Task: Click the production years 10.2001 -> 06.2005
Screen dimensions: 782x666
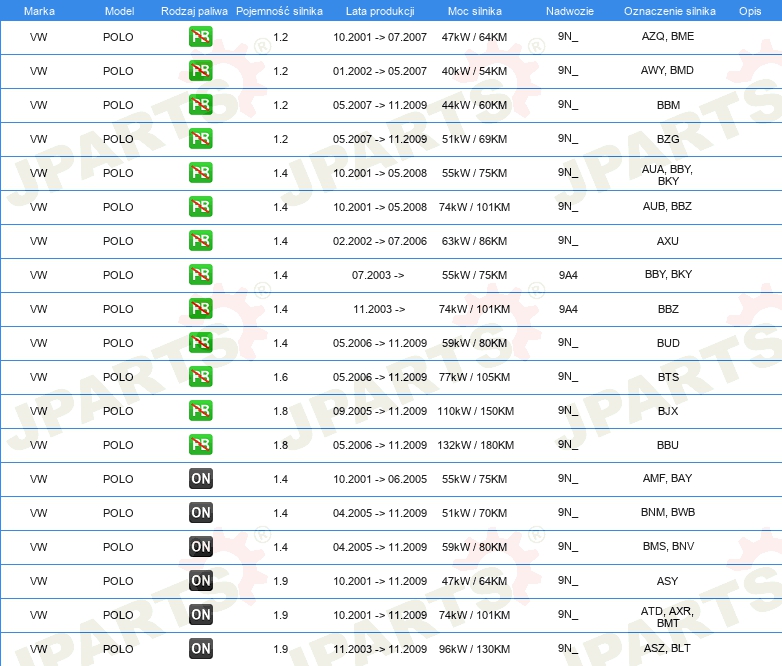Action: tap(380, 479)
